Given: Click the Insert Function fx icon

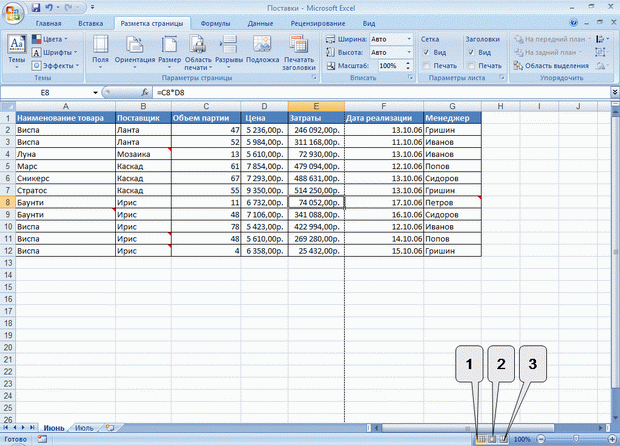Looking at the screenshot, I should pos(145,93).
